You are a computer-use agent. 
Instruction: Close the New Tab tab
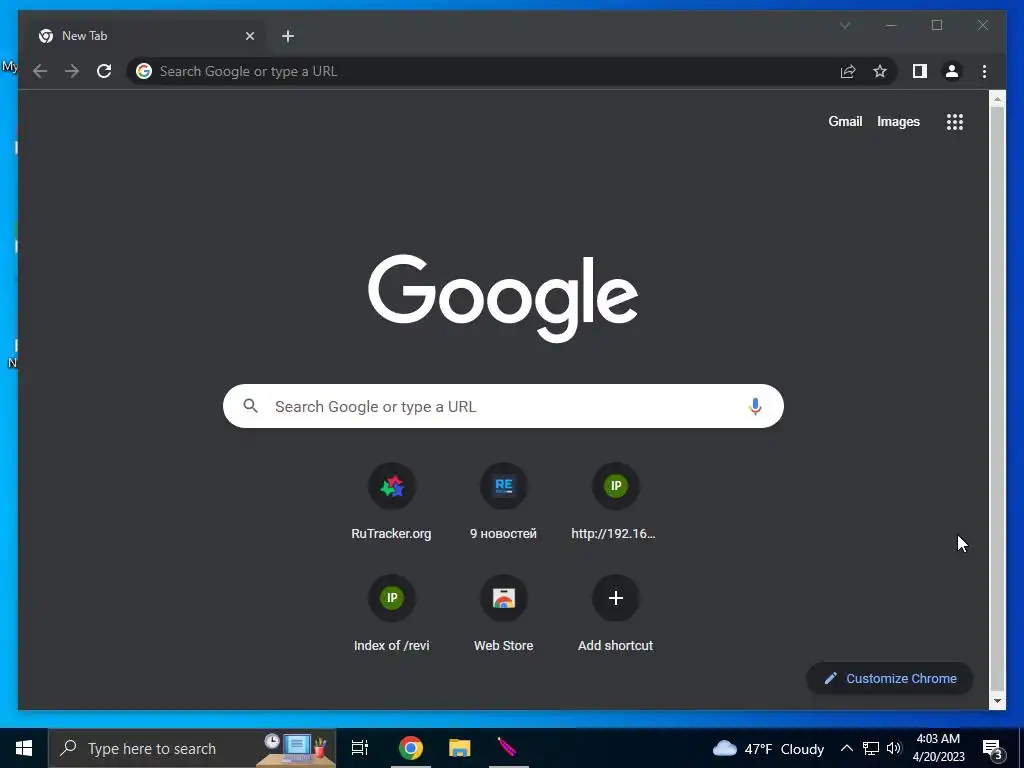[249, 36]
